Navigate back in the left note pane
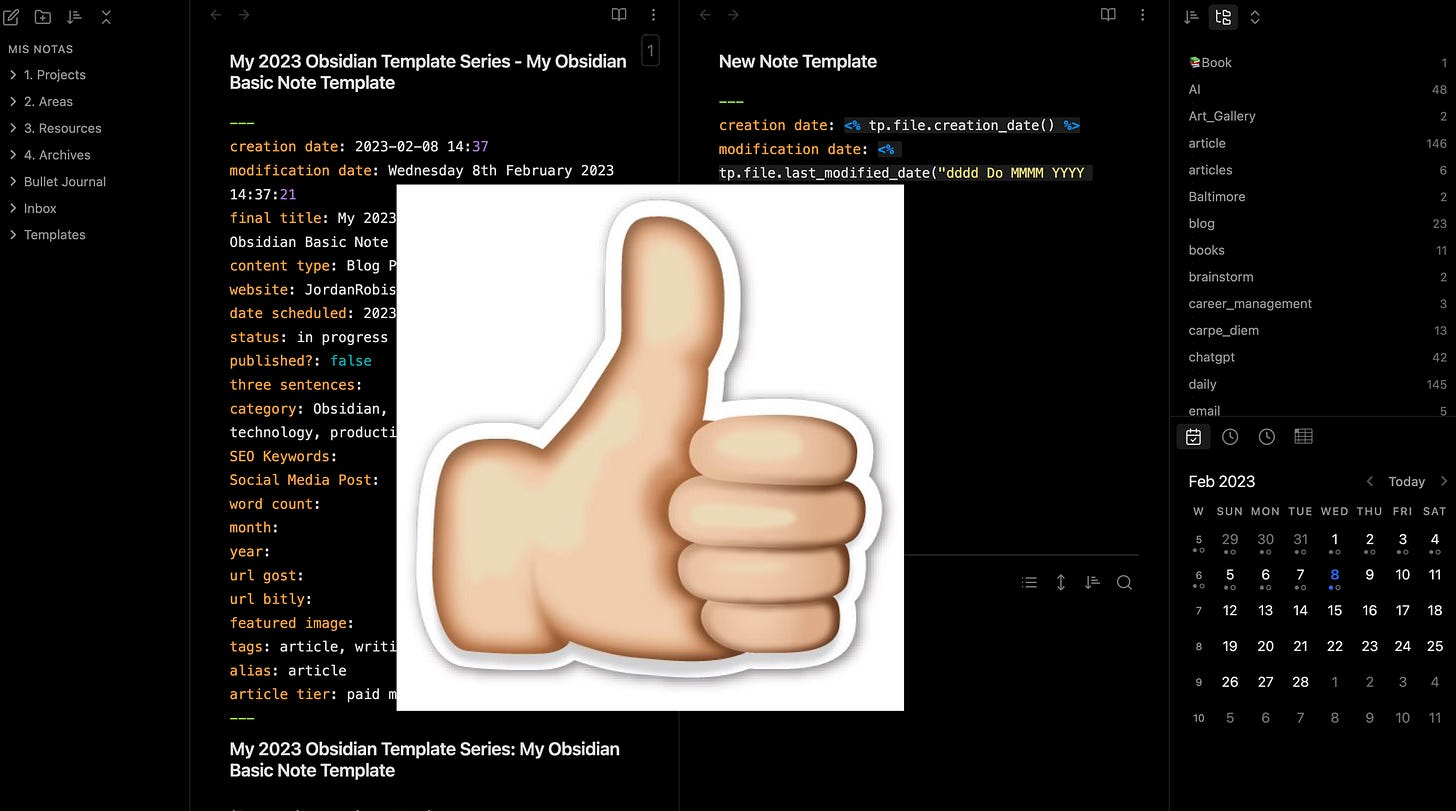Screen dimensions: 1456x811 click(215, 15)
